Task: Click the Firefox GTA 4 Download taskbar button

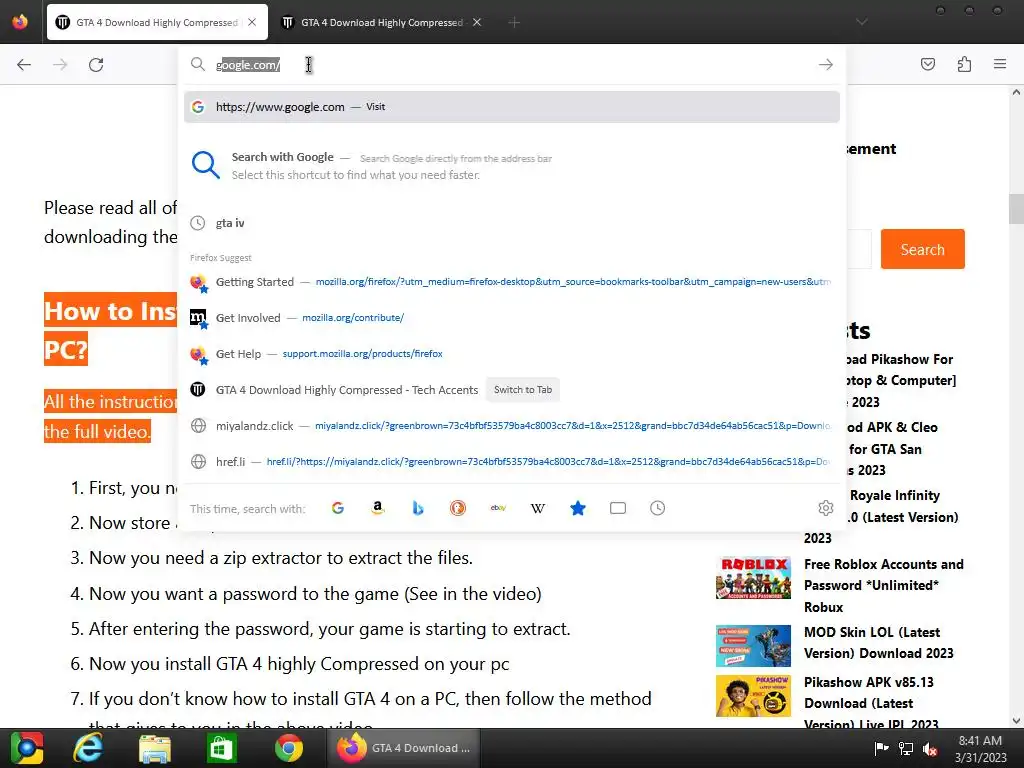Action: click(x=404, y=748)
